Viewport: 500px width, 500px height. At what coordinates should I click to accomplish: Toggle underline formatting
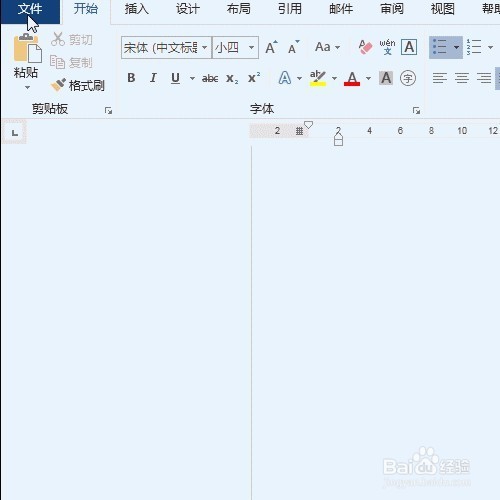pyautogui.click(x=175, y=79)
